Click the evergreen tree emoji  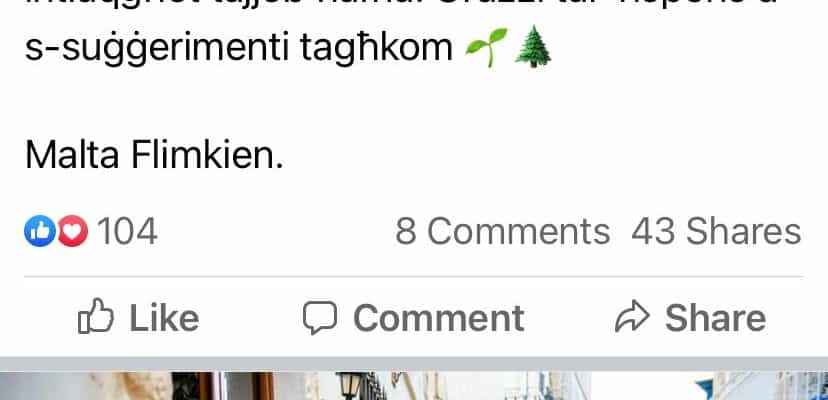pos(533,46)
